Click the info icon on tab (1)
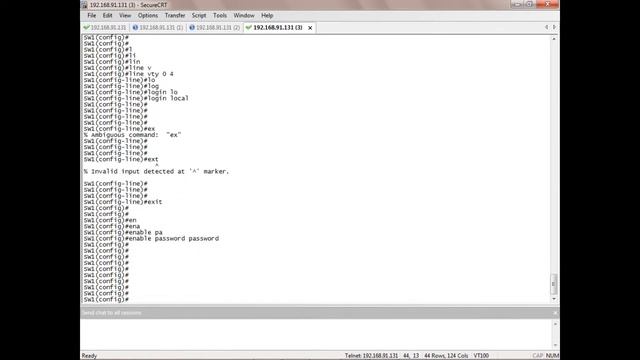This screenshot has width=640, height=360. click(135, 28)
